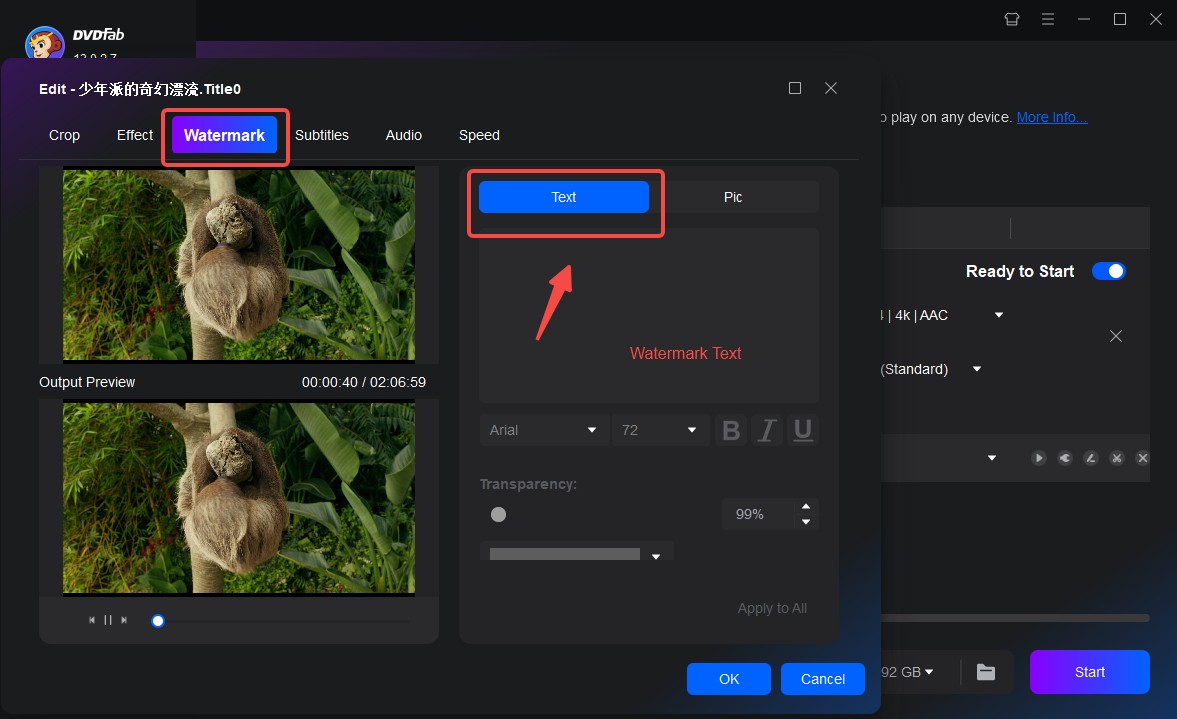Click the preview seek bar handle
The width and height of the screenshot is (1177, 719).
click(158, 621)
